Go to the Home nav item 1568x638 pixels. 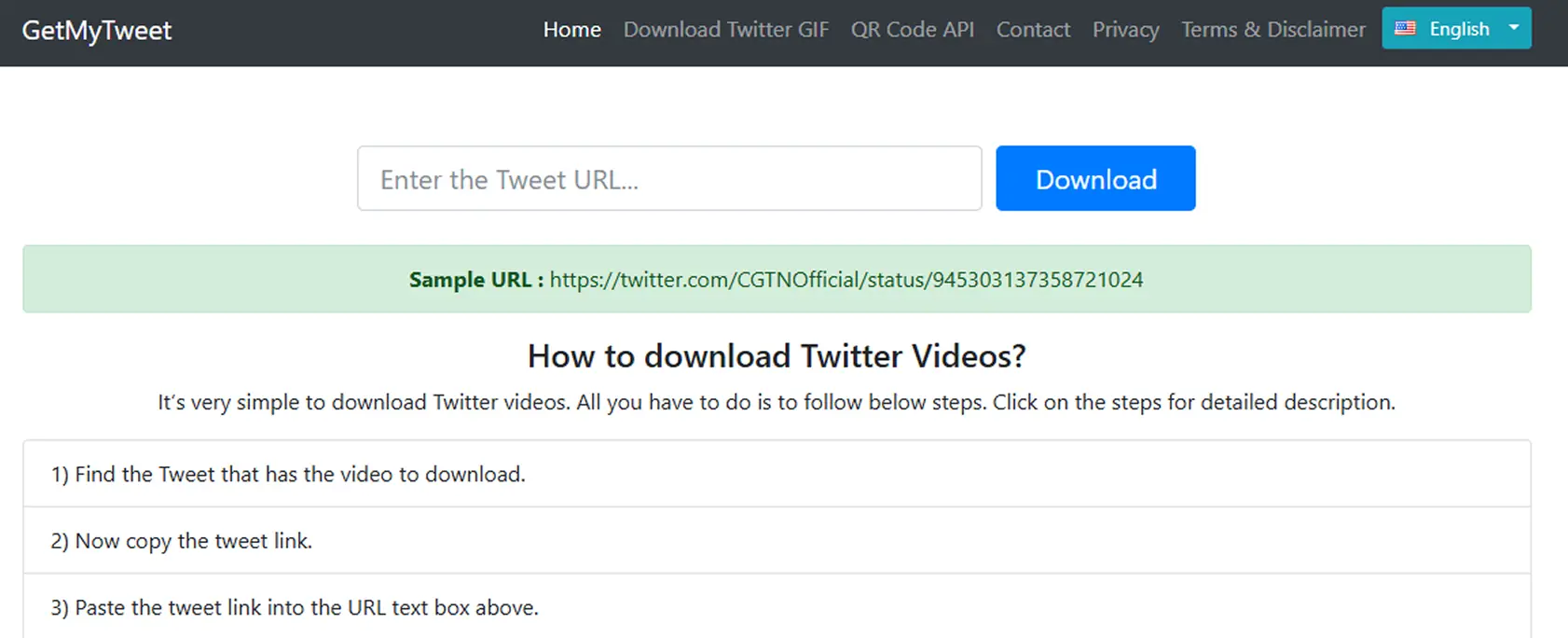[572, 30]
